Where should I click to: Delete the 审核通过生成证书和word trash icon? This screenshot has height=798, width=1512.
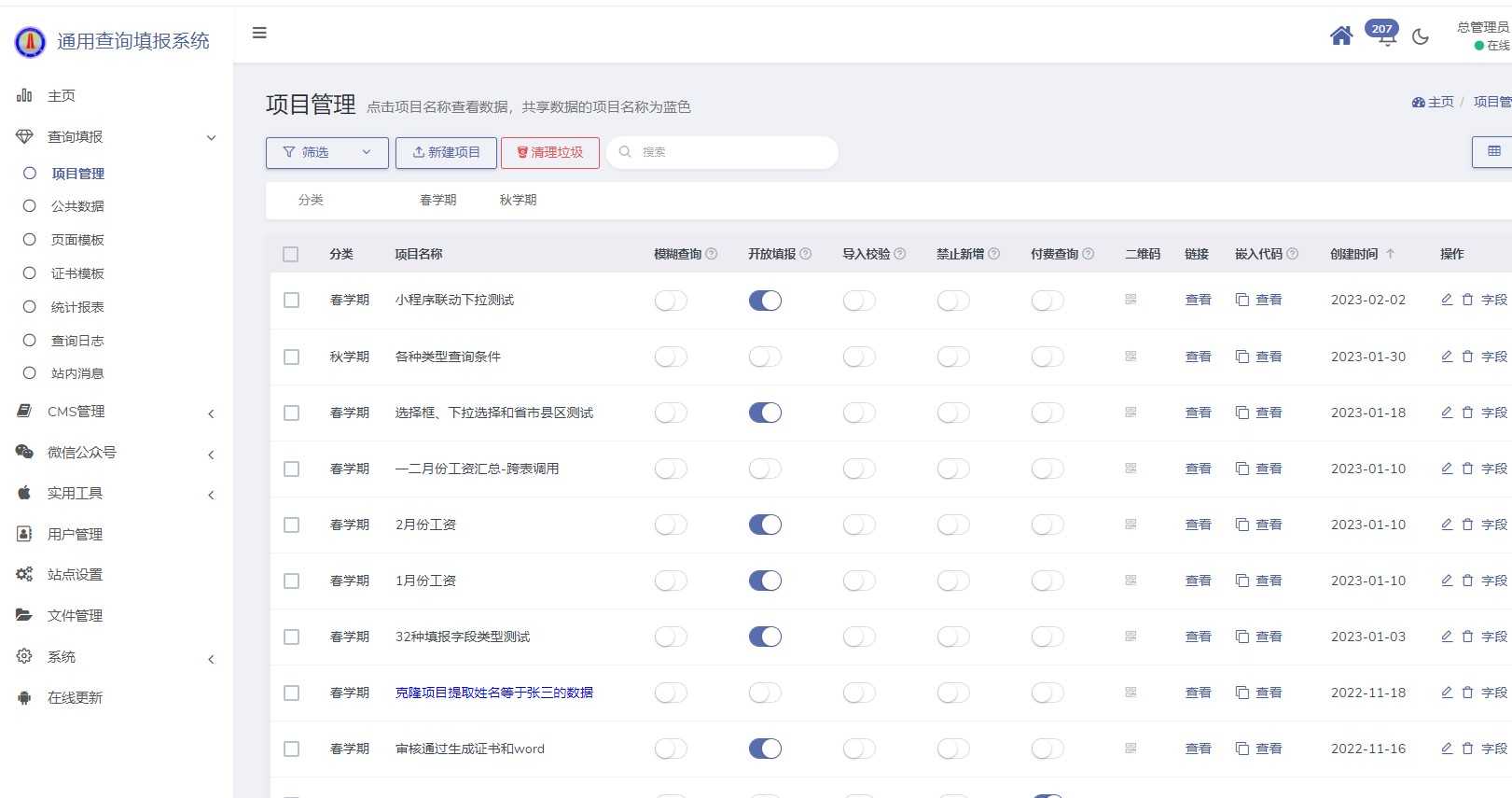(1467, 749)
